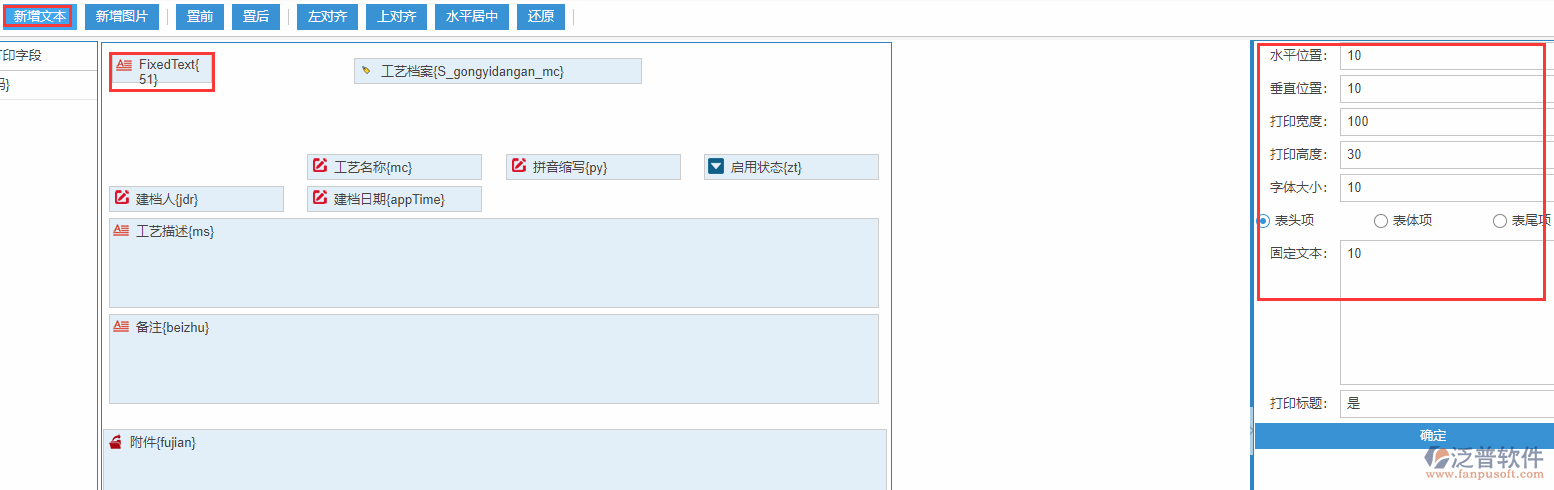Open the 打印标题 dropdown showing 是
Screen dimensions: 1554x490
(x=1447, y=404)
